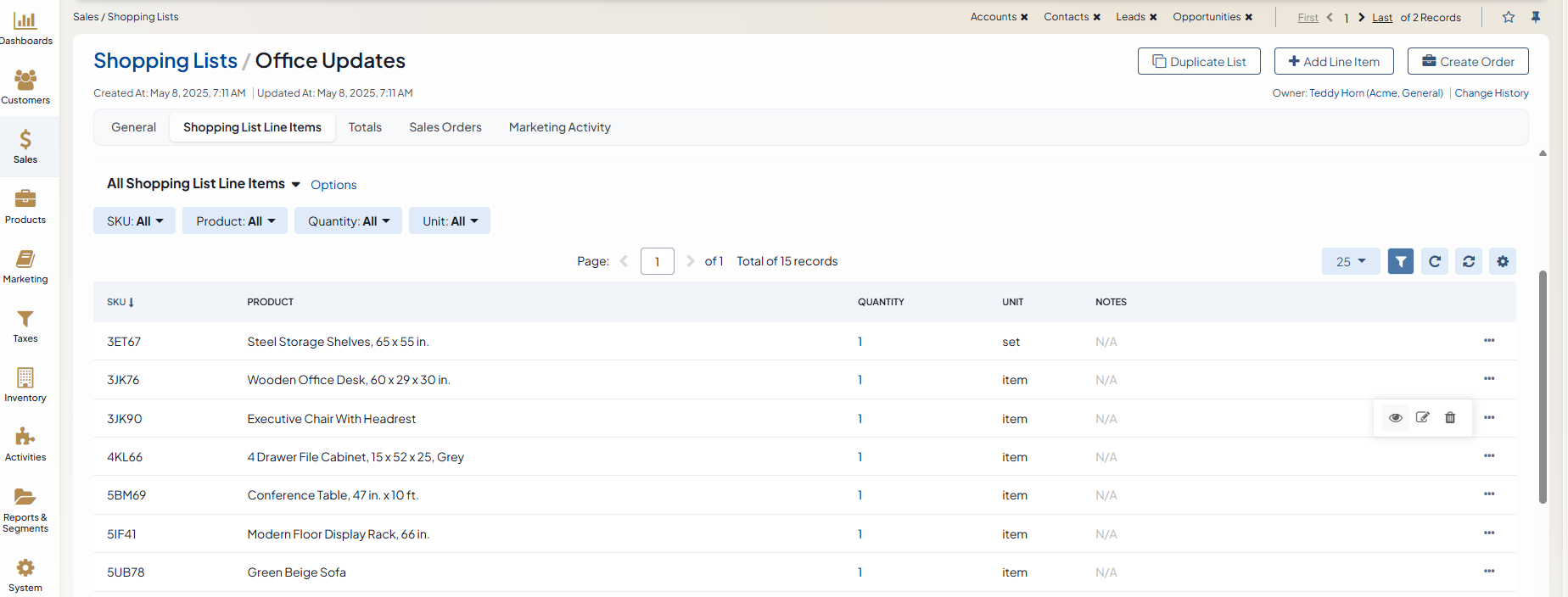Click the Create Order button
The image size is (1568, 597).
click(1467, 62)
